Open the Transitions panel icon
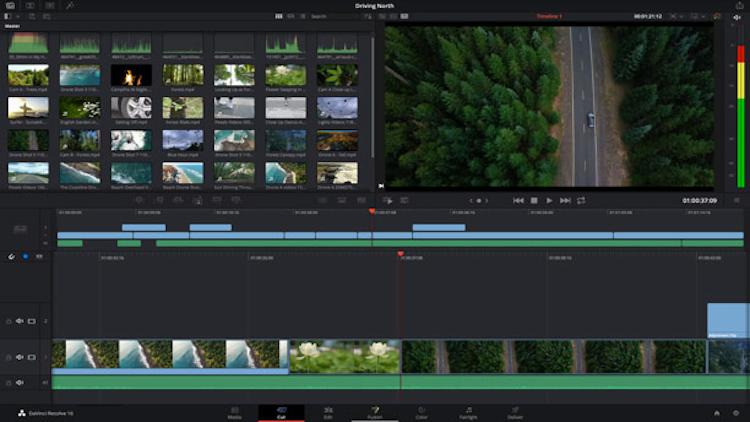The width and height of the screenshot is (750, 422). 50,6
